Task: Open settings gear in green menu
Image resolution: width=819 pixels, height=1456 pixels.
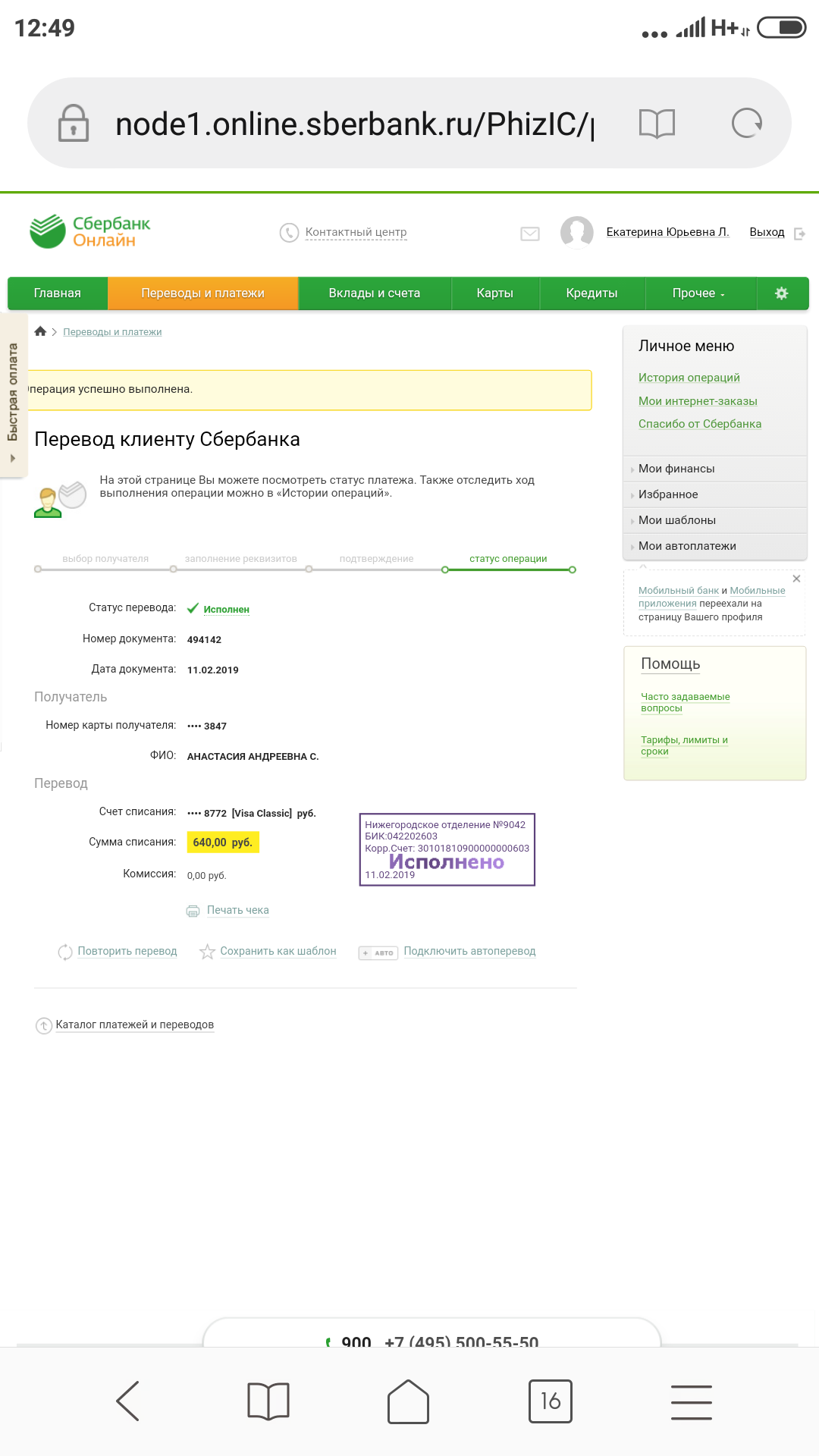Action: click(782, 293)
